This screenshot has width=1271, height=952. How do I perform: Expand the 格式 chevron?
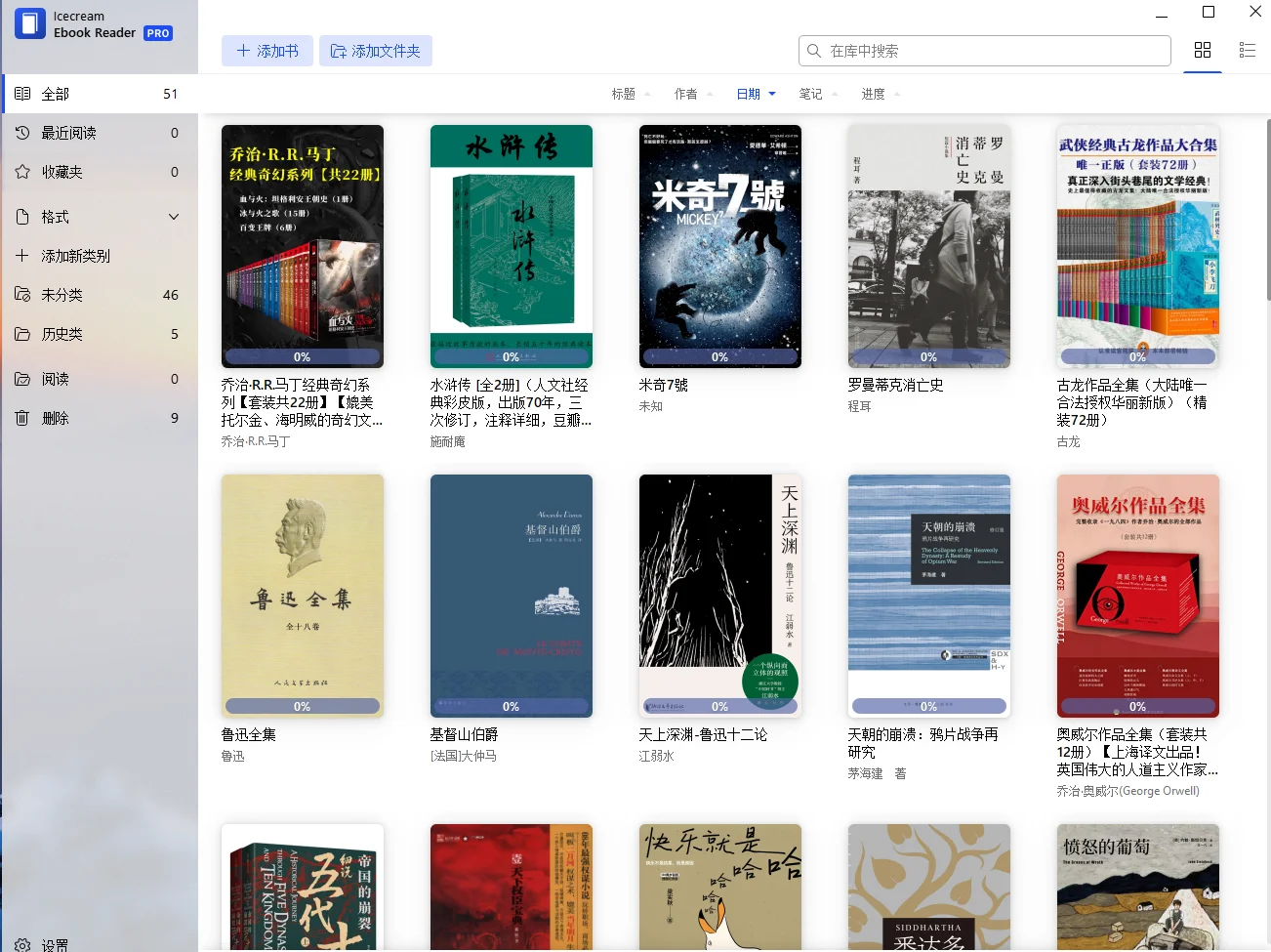[174, 217]
